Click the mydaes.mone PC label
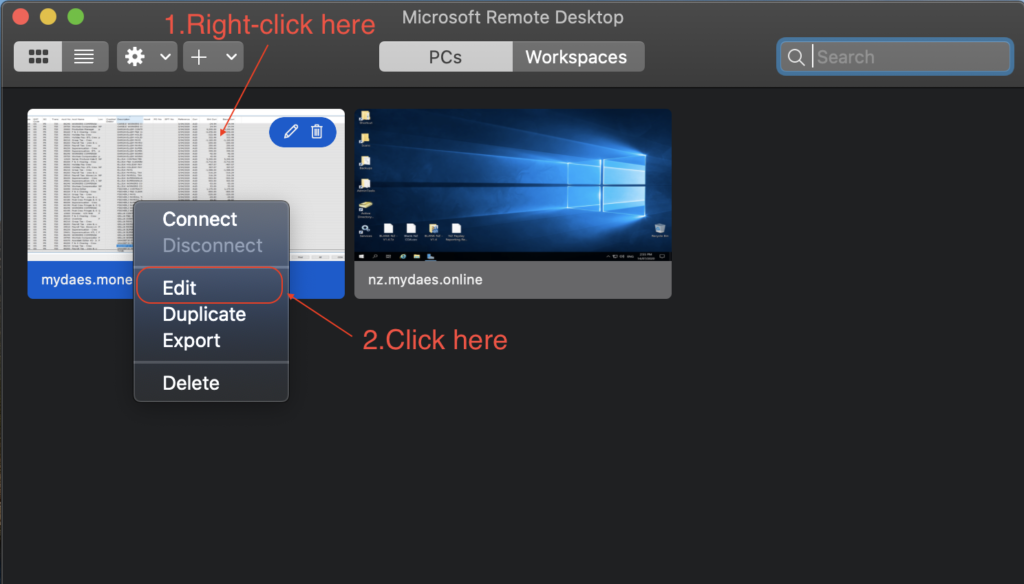This screenshot has height=584, width=1024. tap(86, 280)
